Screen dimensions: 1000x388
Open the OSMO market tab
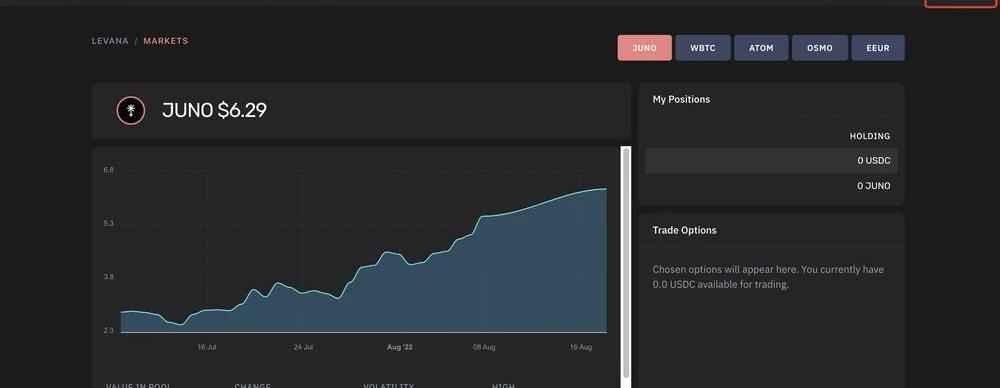[820, 48]
